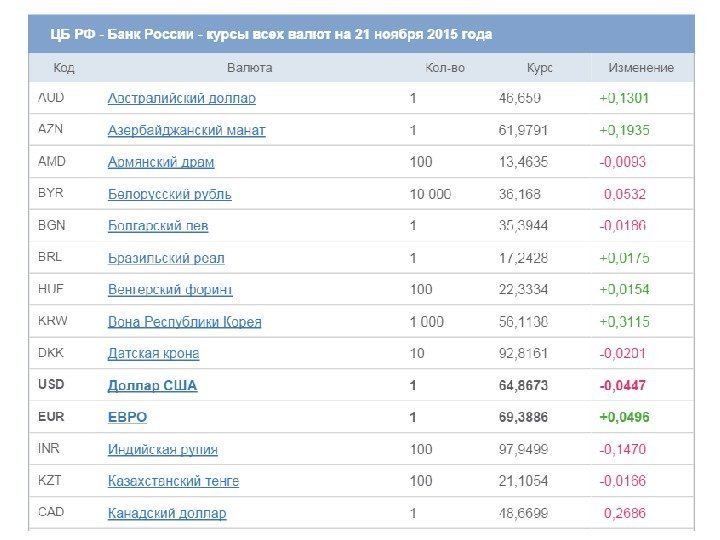Click the Валюта column header
The image size is (720, 540).
pos(249,68)
